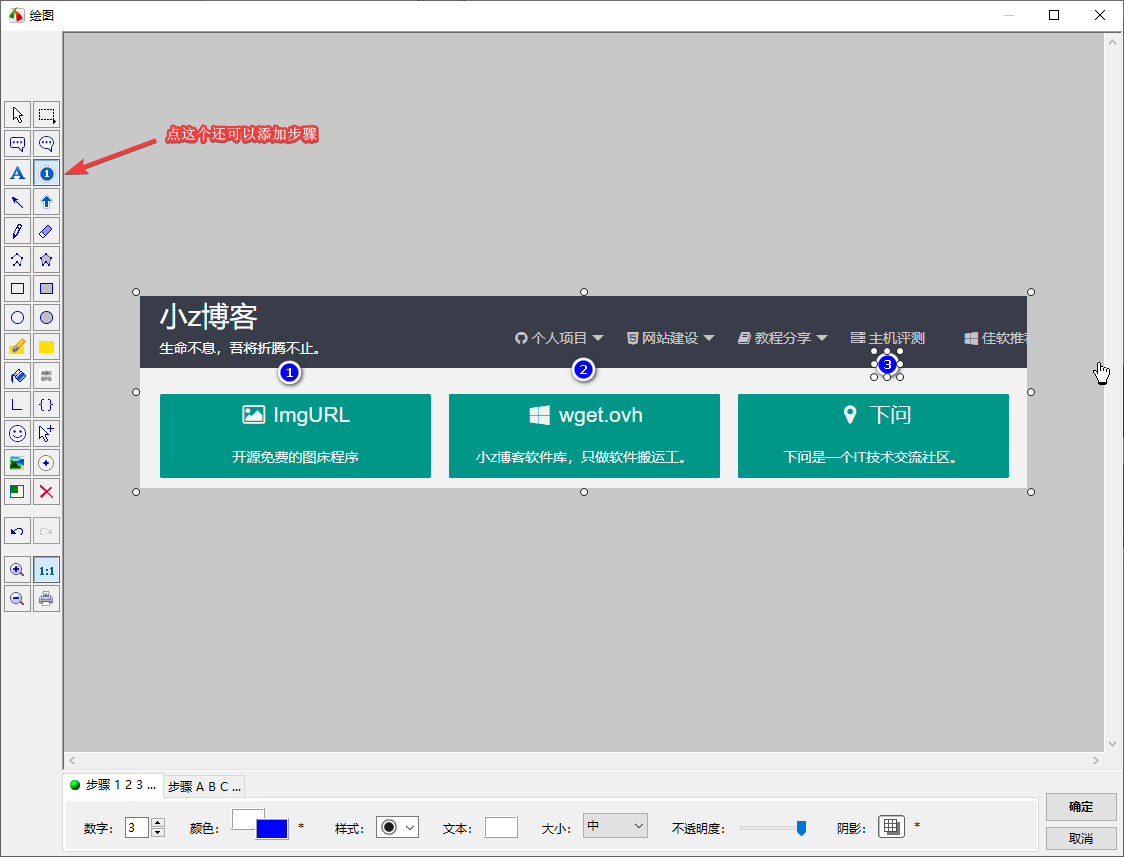Toggle the 1:1 actual size view
The height and width of the screenshot is (857, 1124).
pos(46,570)
